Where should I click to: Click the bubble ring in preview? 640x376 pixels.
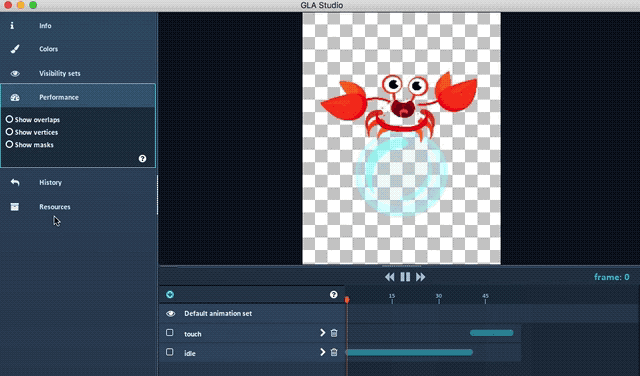coord(402,175)
